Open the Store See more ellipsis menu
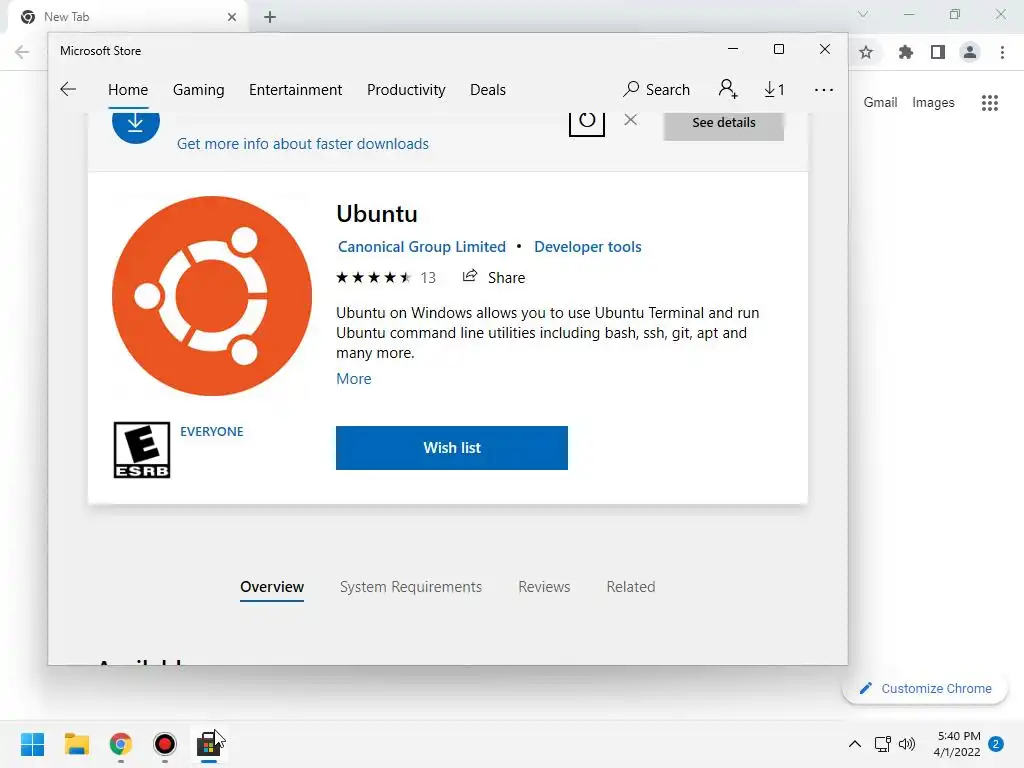Image resolution: width=1024 pixels, height=768 pixels. [x=824, y=89]
